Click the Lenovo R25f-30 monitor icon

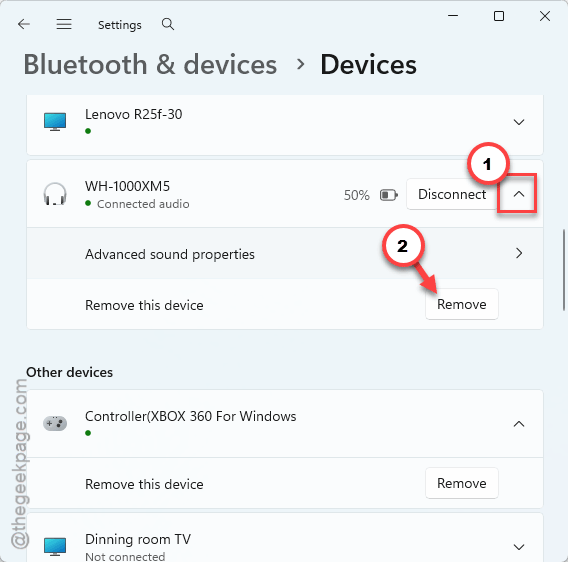pyautogui.click(x=55, y=122)
